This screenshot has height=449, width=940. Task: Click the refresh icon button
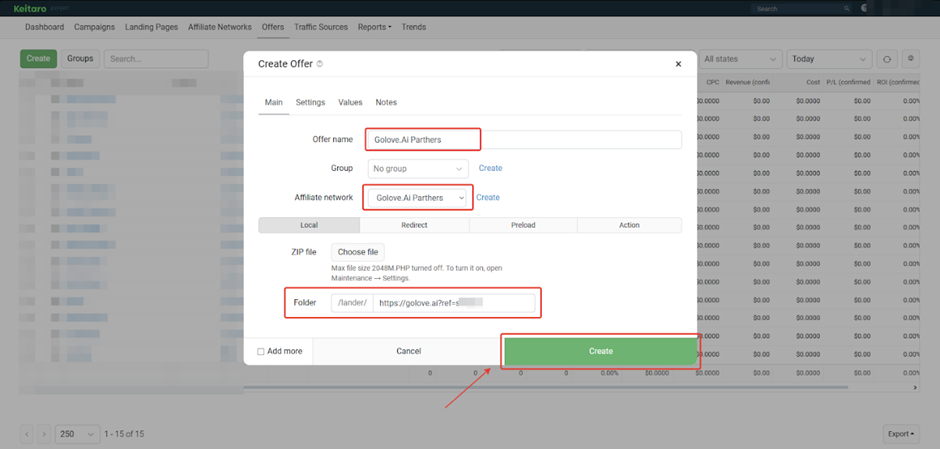(887, 59)
